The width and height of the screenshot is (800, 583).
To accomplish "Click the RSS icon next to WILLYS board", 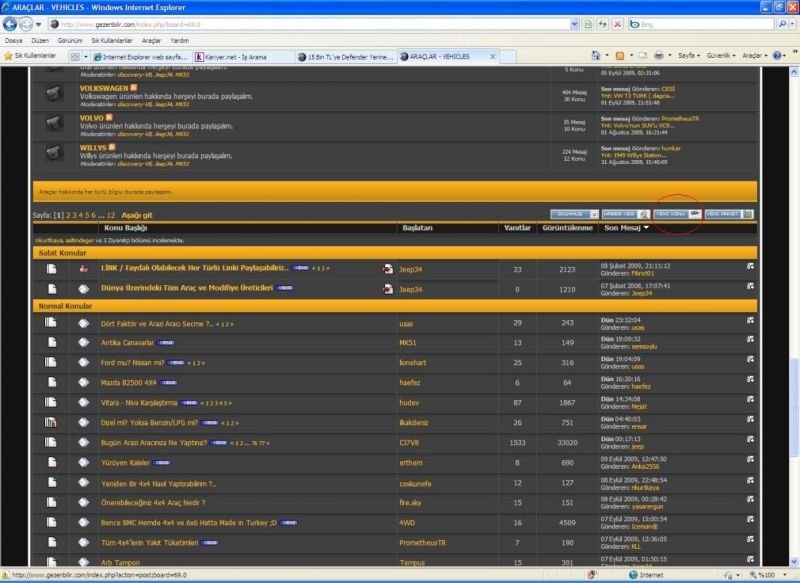I will [112, 147].
